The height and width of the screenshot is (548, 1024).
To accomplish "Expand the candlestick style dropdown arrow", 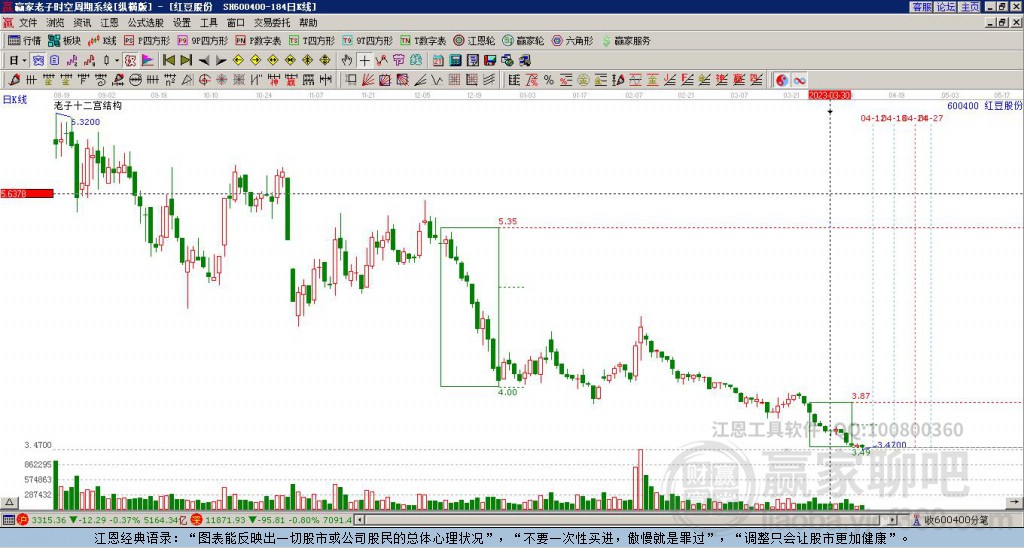I will (117, 61).
